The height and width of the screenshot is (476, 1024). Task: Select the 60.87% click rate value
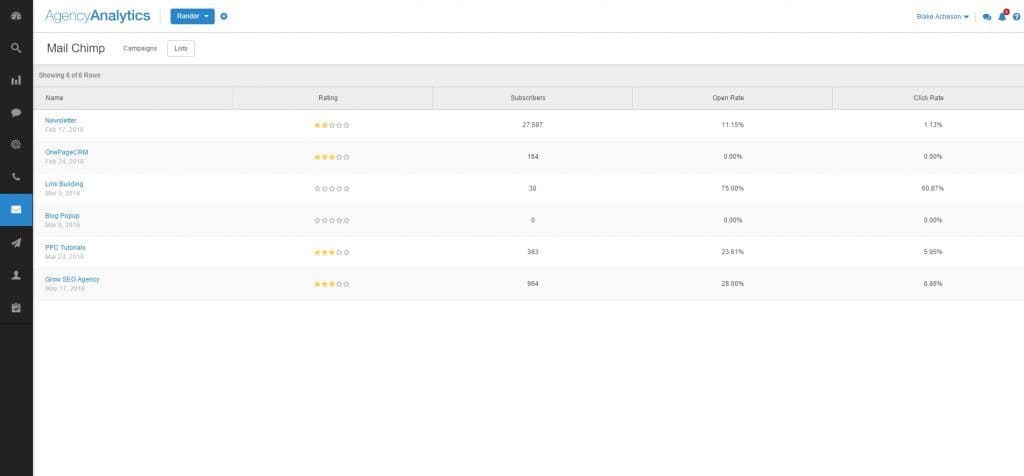(x=933, y=189)
